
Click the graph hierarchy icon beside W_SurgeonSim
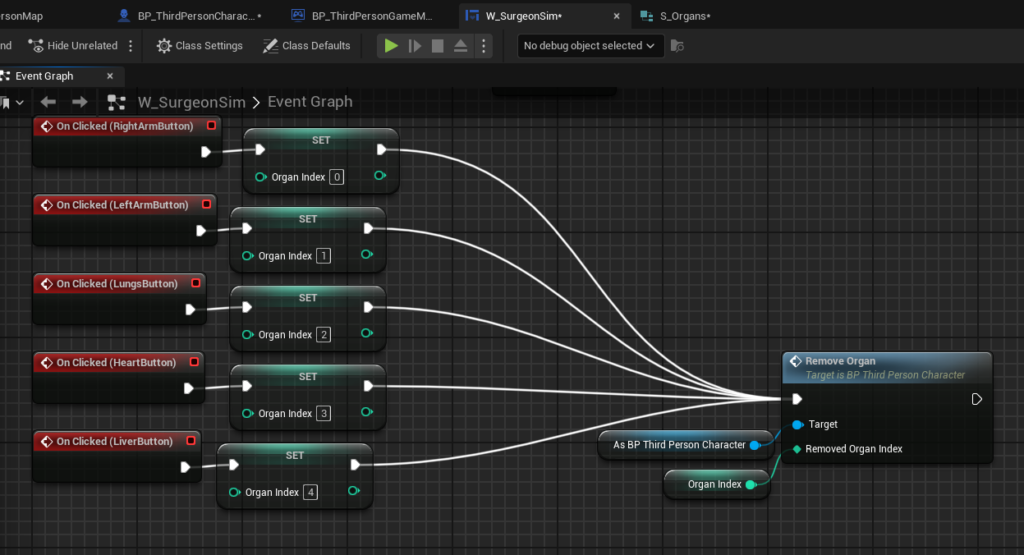pos(117,102)
